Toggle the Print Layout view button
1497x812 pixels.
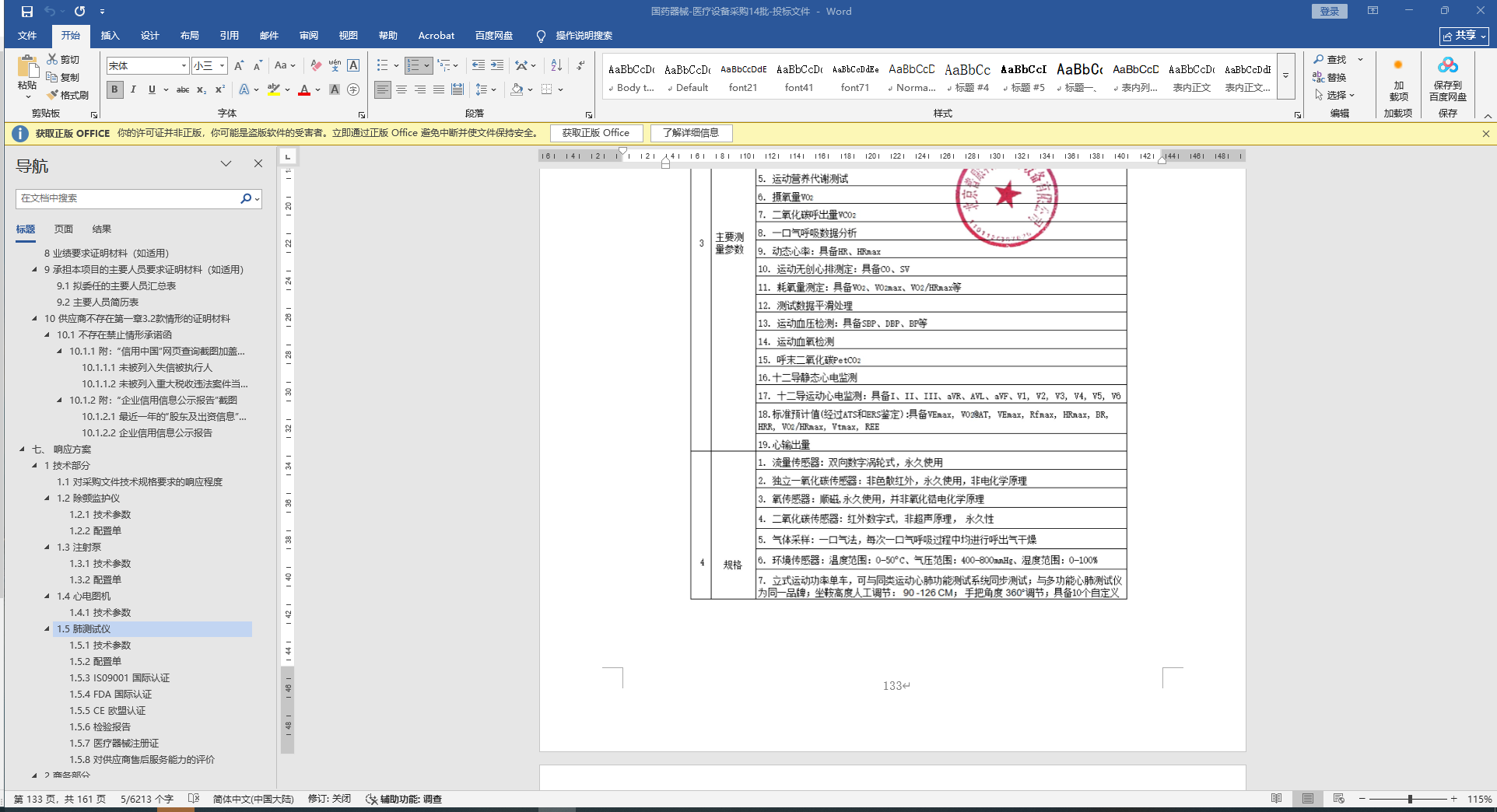1307,799
